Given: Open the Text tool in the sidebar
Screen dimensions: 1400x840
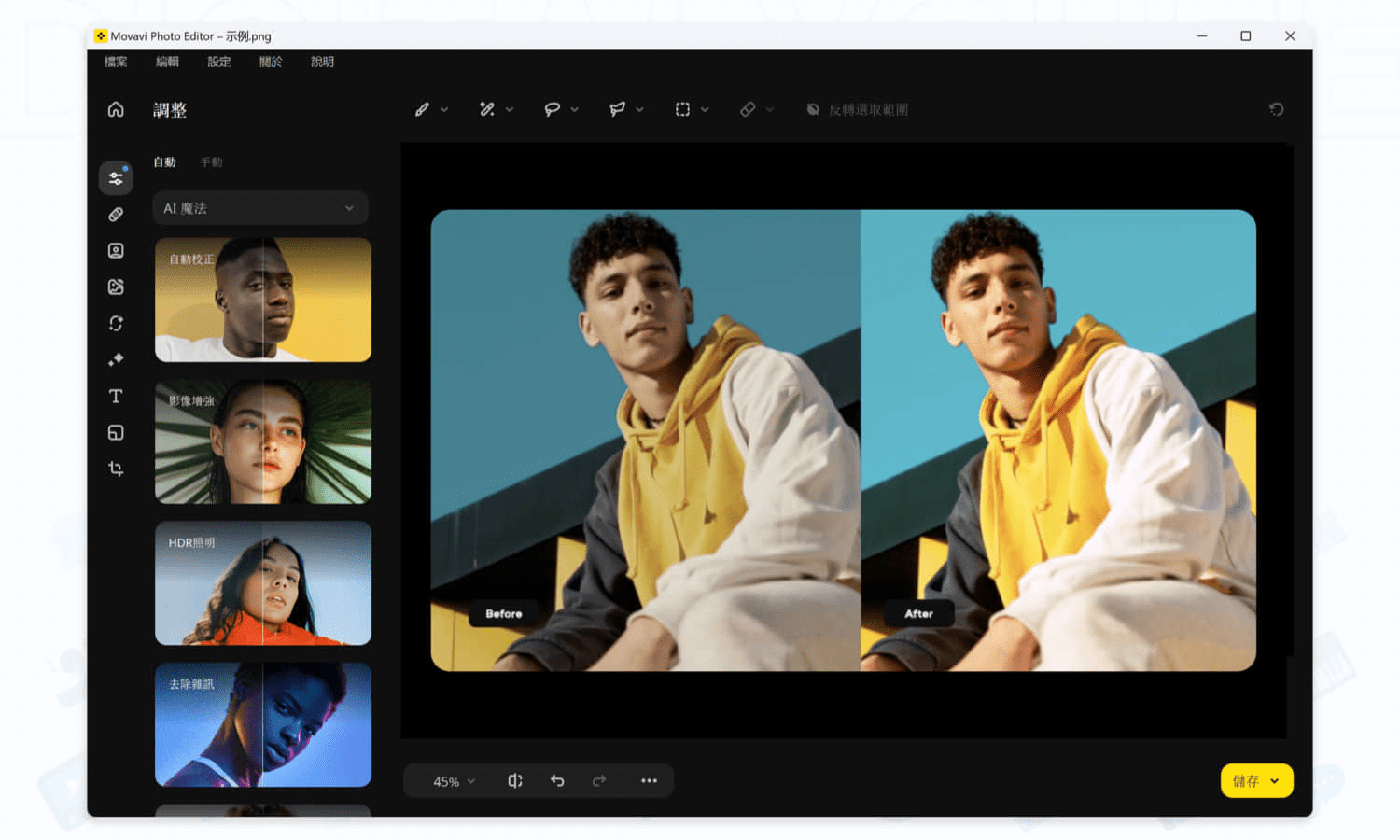Looking at the screenshot, I should click(x=116, y=396).
